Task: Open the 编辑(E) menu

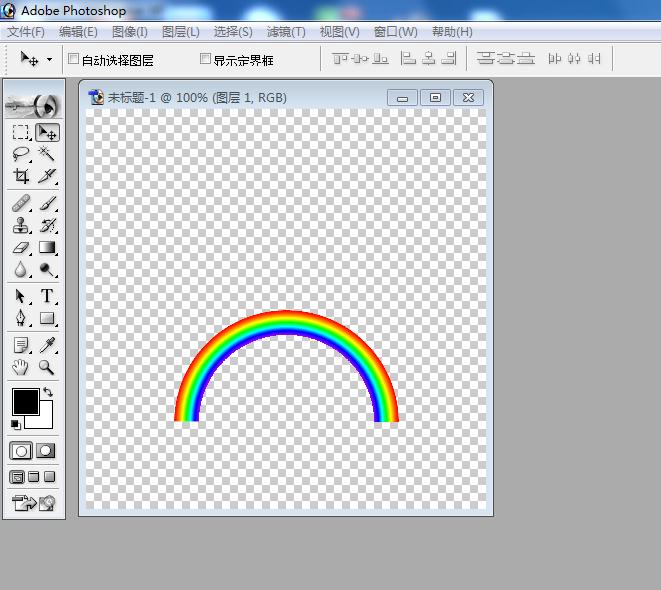Action: 78,32
